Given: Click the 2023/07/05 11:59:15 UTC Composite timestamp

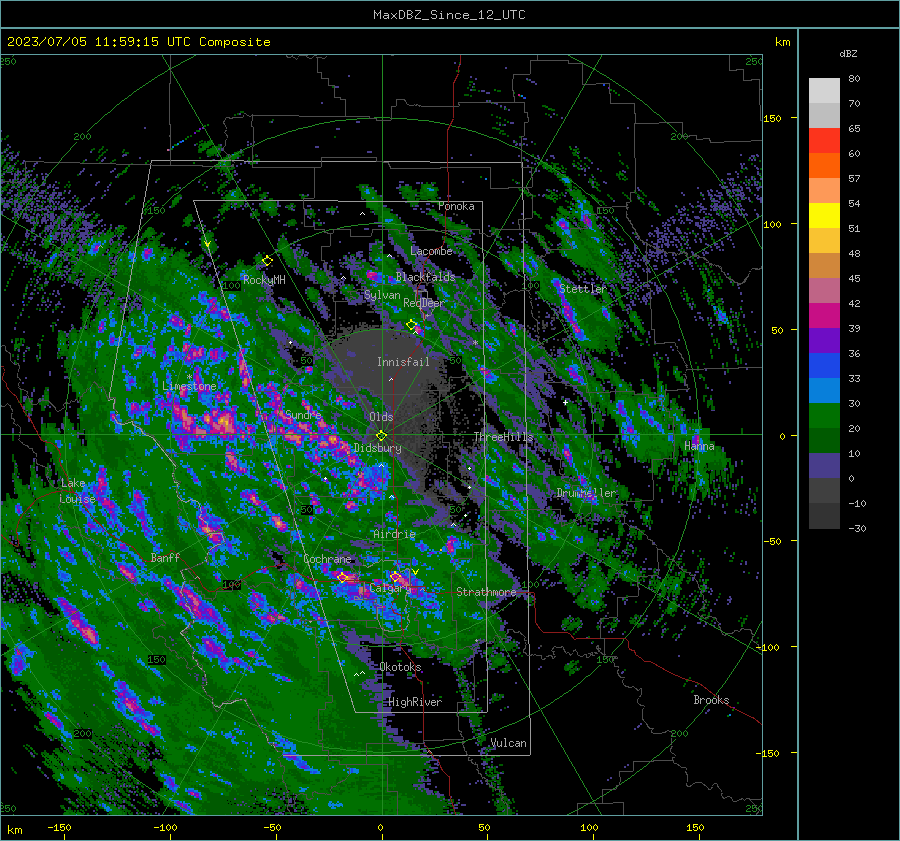Looking at the screenshot, I should click(138, 42).
